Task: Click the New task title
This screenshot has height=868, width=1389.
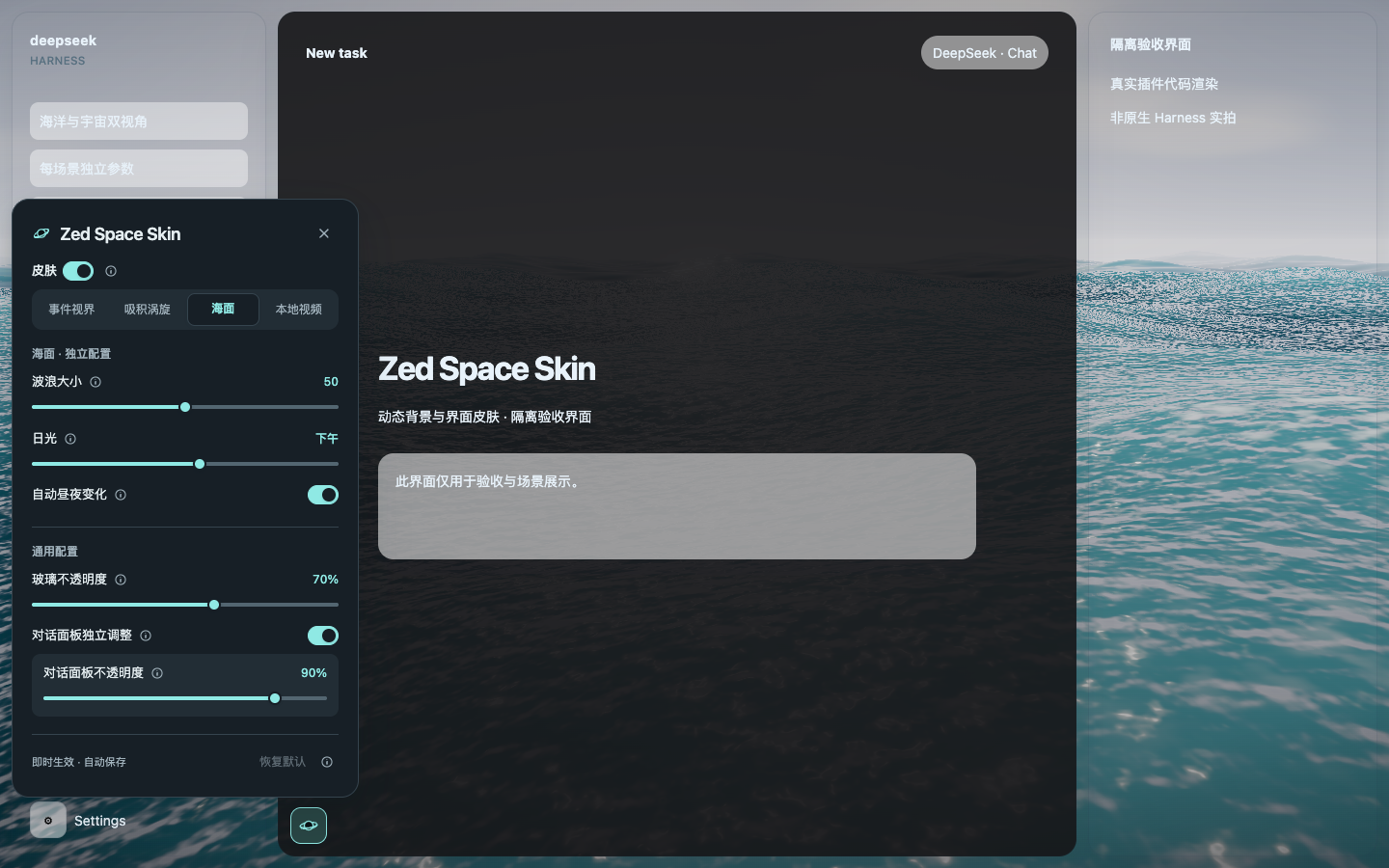Action: click(x=337, y=53)
